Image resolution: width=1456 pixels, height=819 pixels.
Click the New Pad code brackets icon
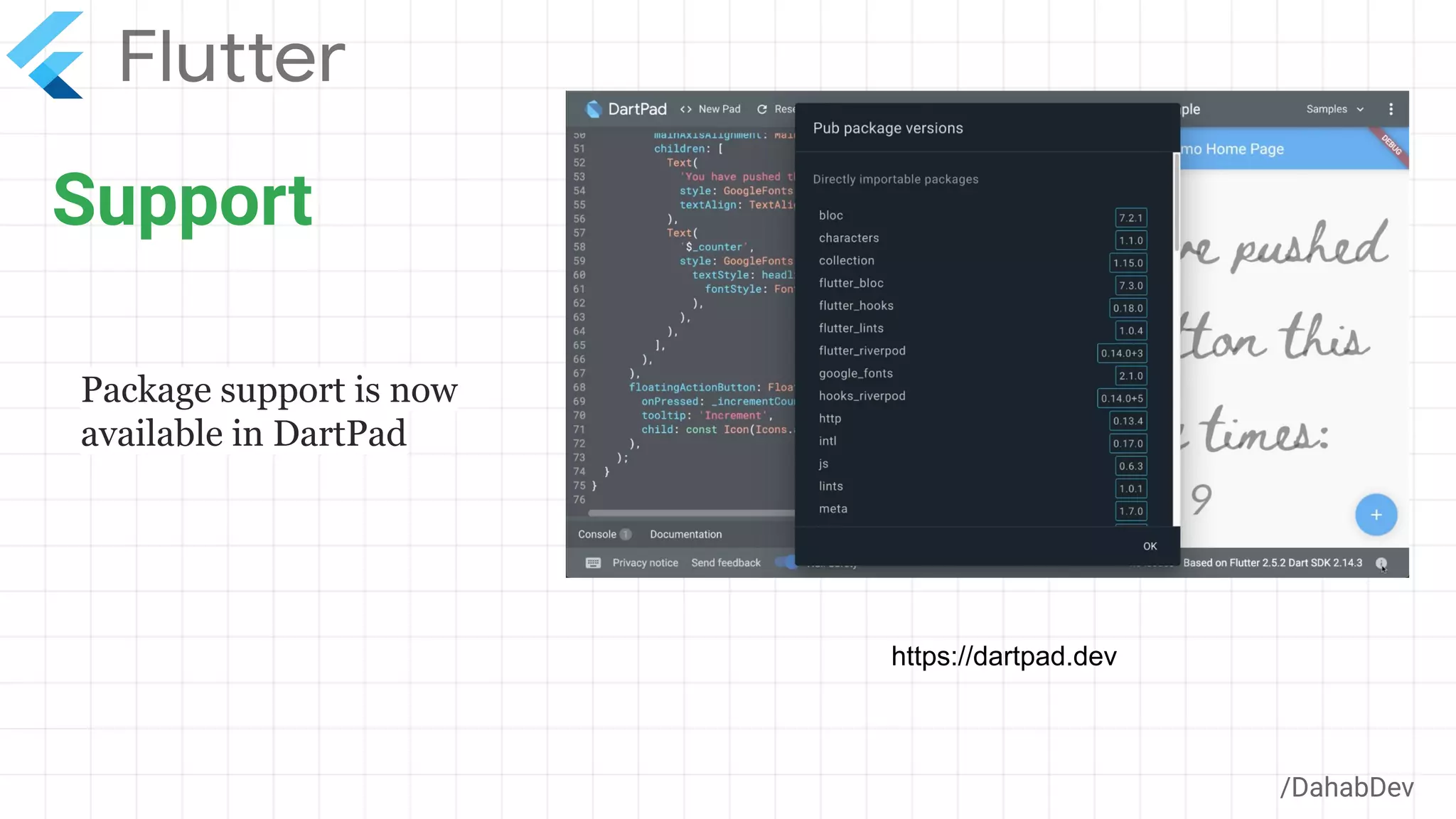click(685, 109)
